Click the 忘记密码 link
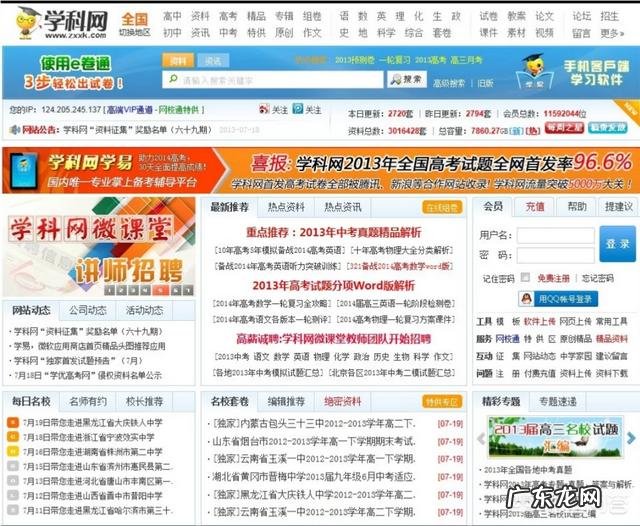This screenshot has width=640, height=526. click(598, 278)
